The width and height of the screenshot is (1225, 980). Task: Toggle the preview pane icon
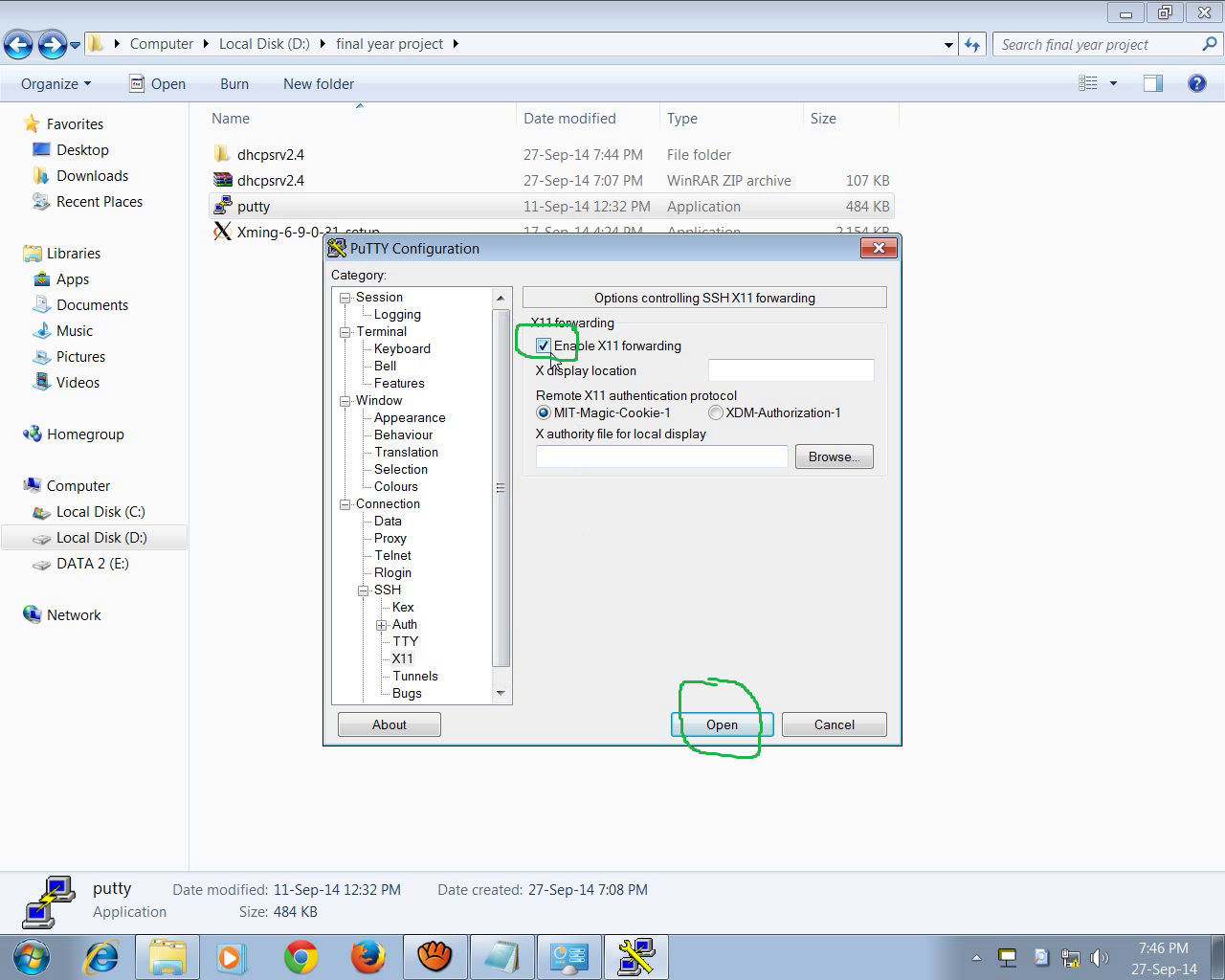[x=1153, y=83]
